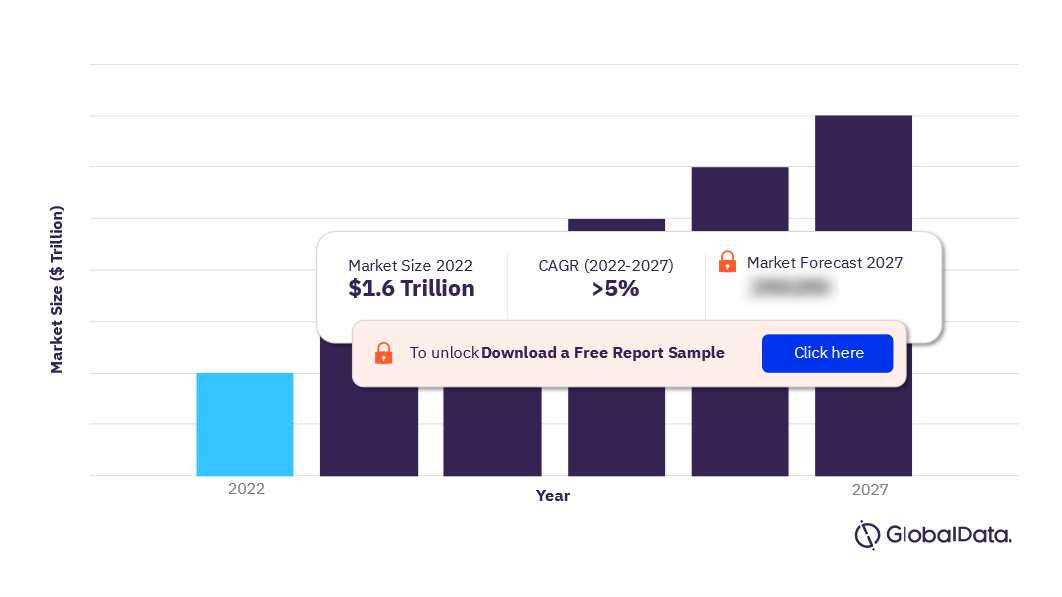Click the lock icon beside 'To unlock'
The height and width of the screenshot is (597, 1062).
383,353
